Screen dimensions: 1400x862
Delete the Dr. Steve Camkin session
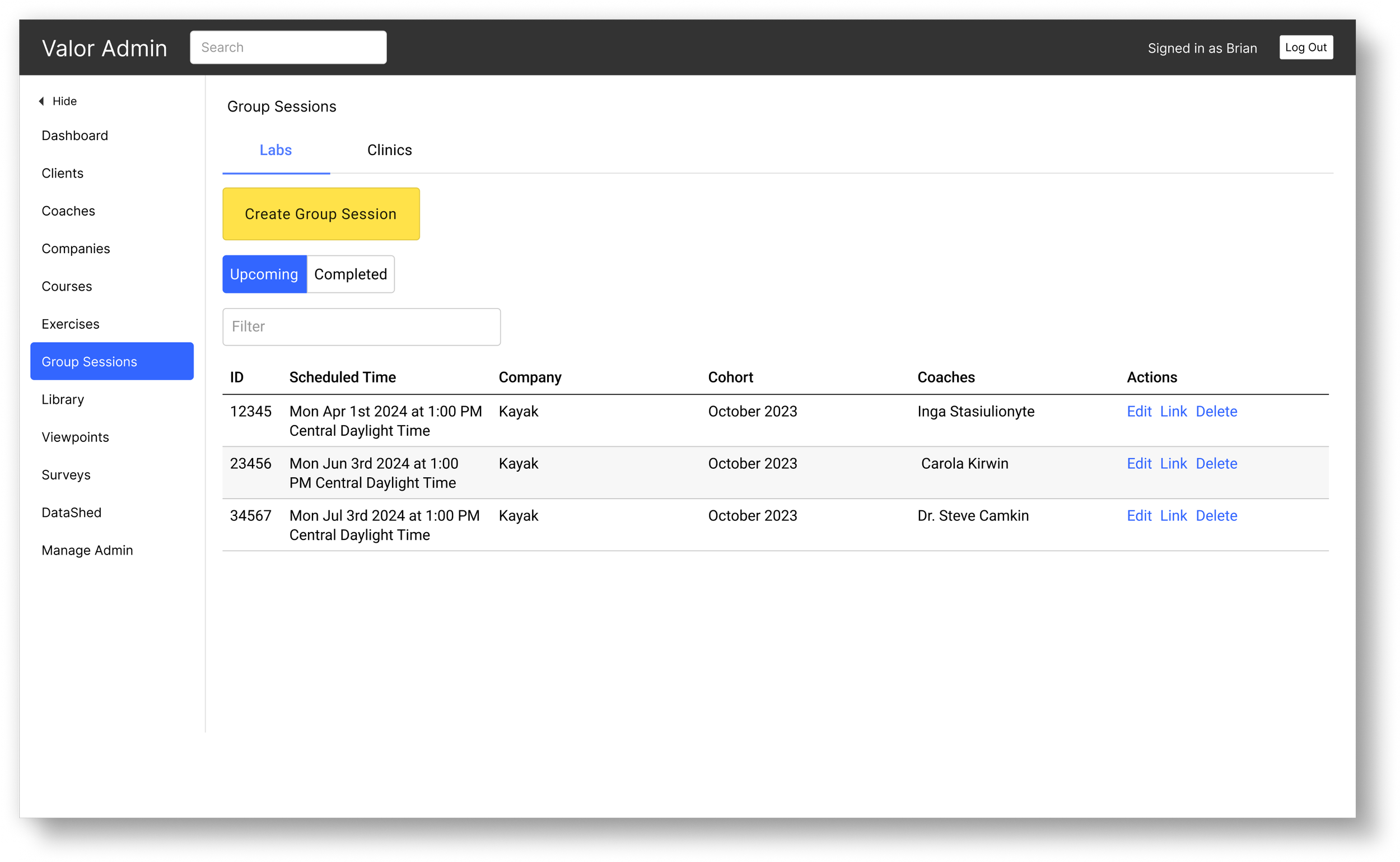tap(1216, 516)
